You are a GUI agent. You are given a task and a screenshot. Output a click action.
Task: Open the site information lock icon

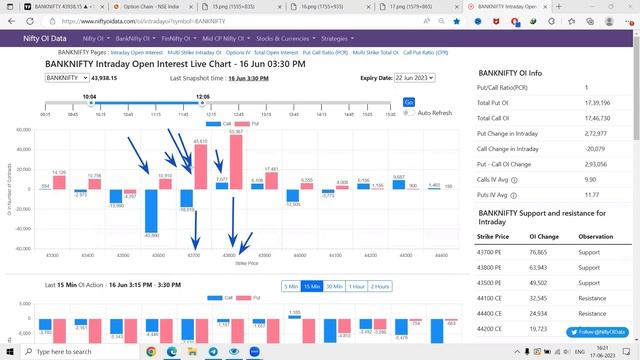52,21
